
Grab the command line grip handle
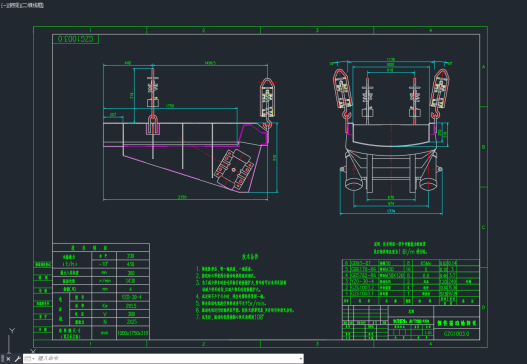click(x=3, y=359)
